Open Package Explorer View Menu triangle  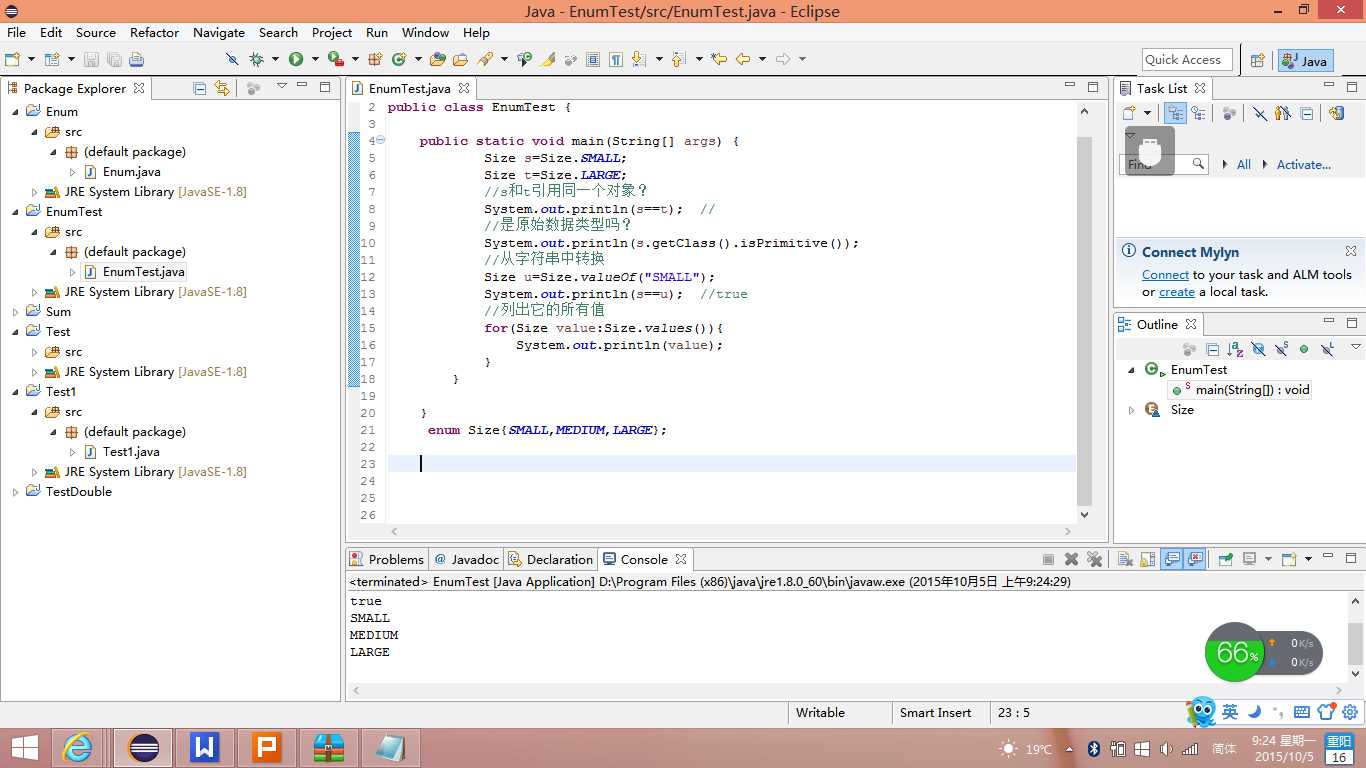282,87
